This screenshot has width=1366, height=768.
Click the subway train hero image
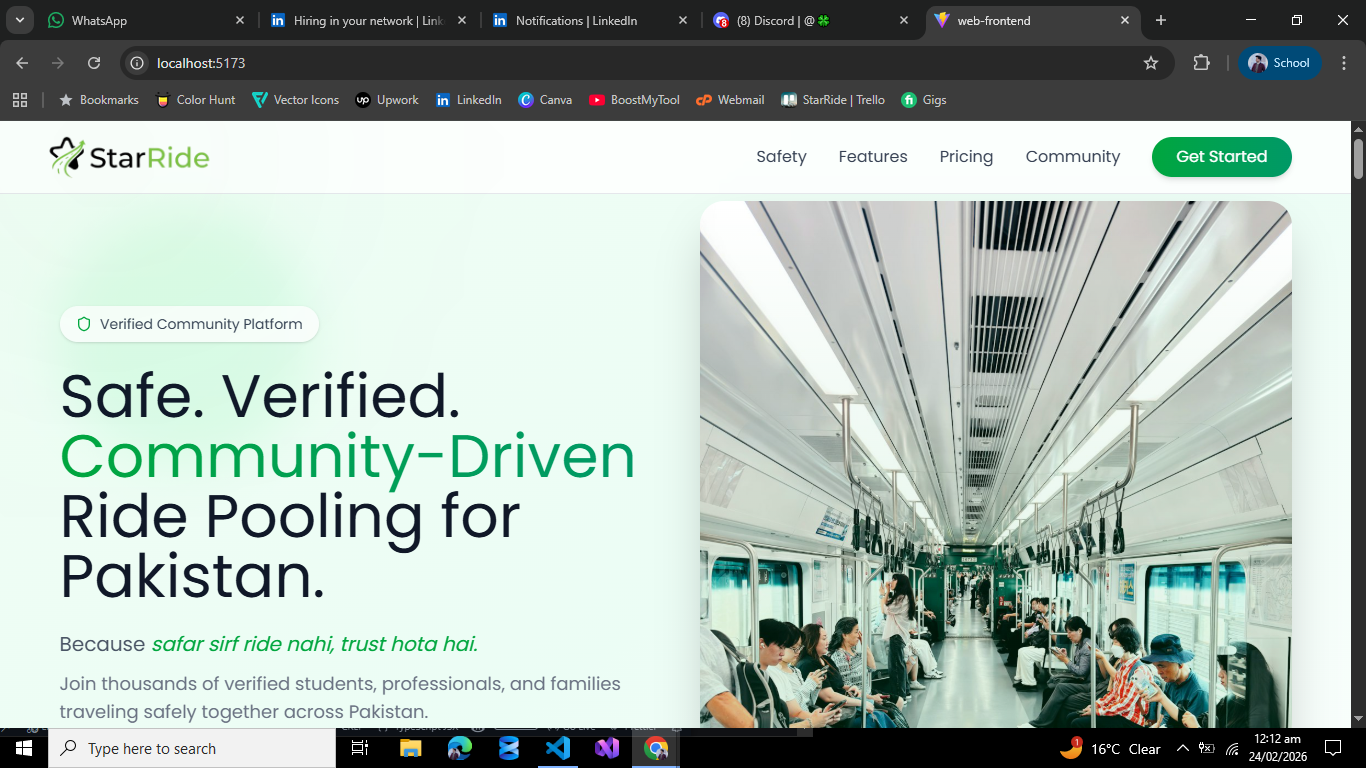pyautogui.click(x=996, y=464)
